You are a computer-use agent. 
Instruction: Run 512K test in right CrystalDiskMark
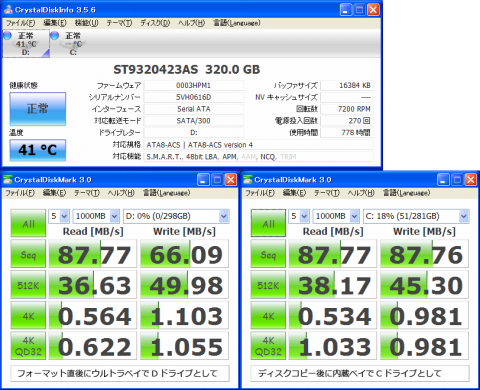point(268,285)
